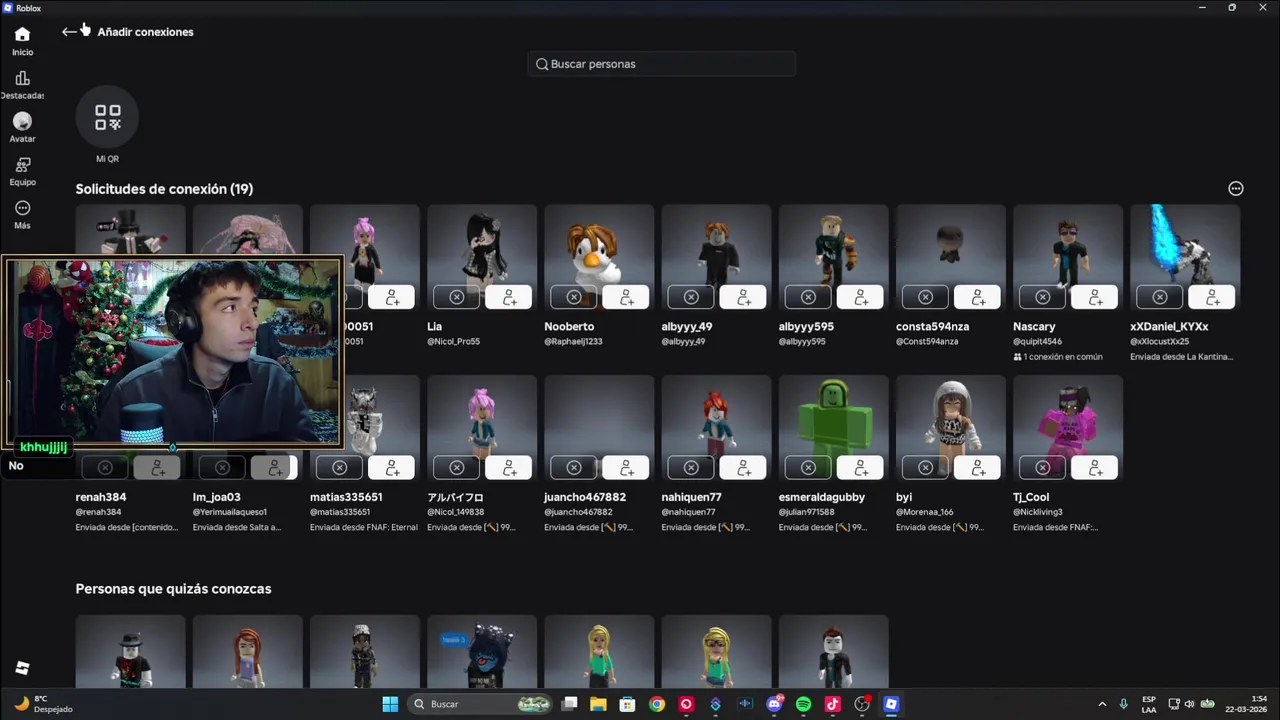Viewport: 1280px width, 720px height.
Task: Accept esmeraldagubby's connection request
Action: [860, 468]
